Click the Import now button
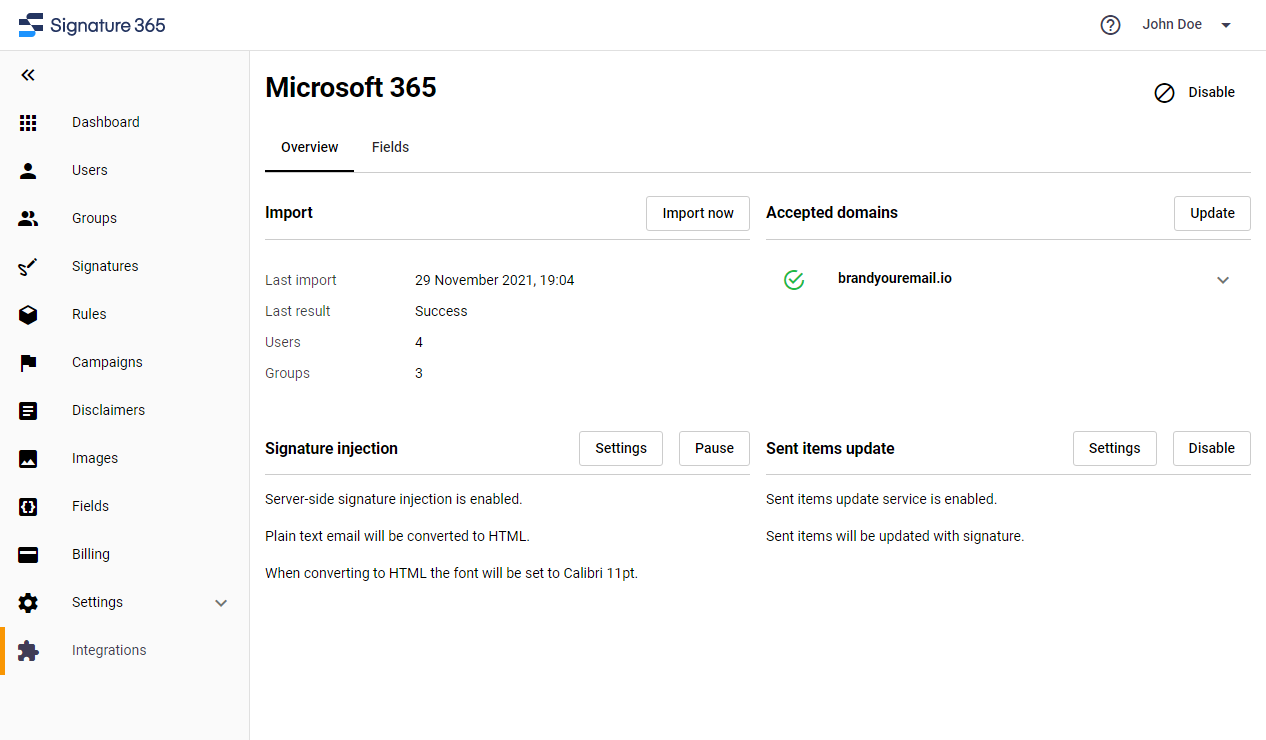The height and width of the screenshot is (740, 1266). point(698,213)
